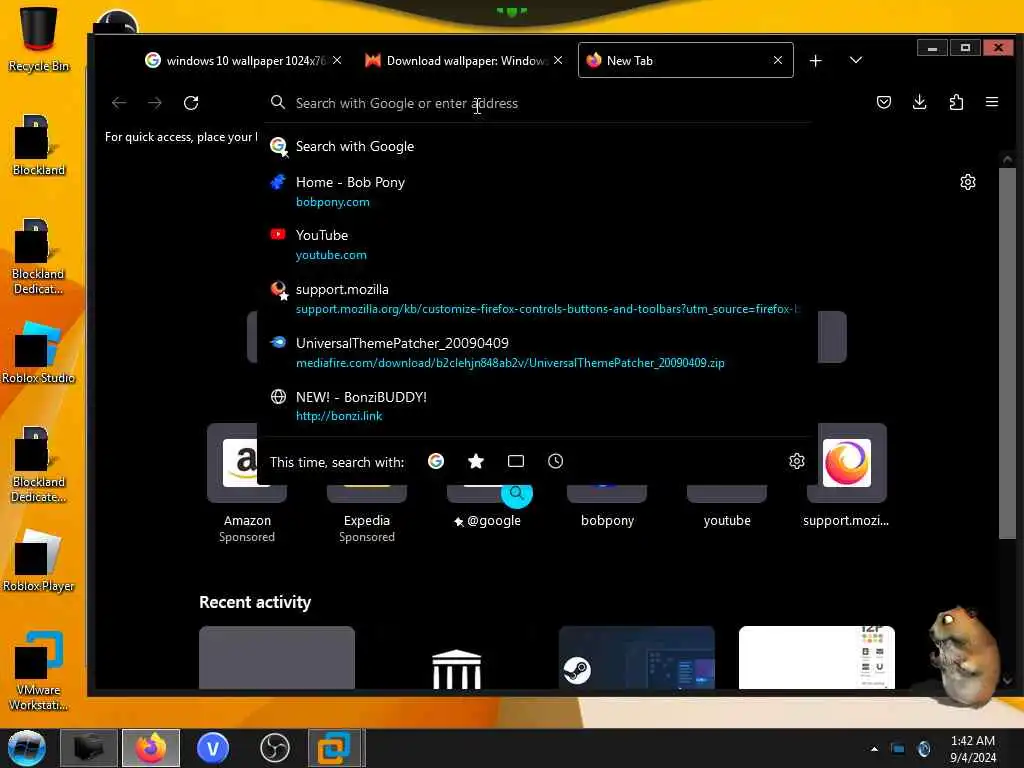Viewport: 1024px width, 768px height.
Task: Open Expedia sponsored shortcut
Action: pyautogui.click(x=366, y=514)
